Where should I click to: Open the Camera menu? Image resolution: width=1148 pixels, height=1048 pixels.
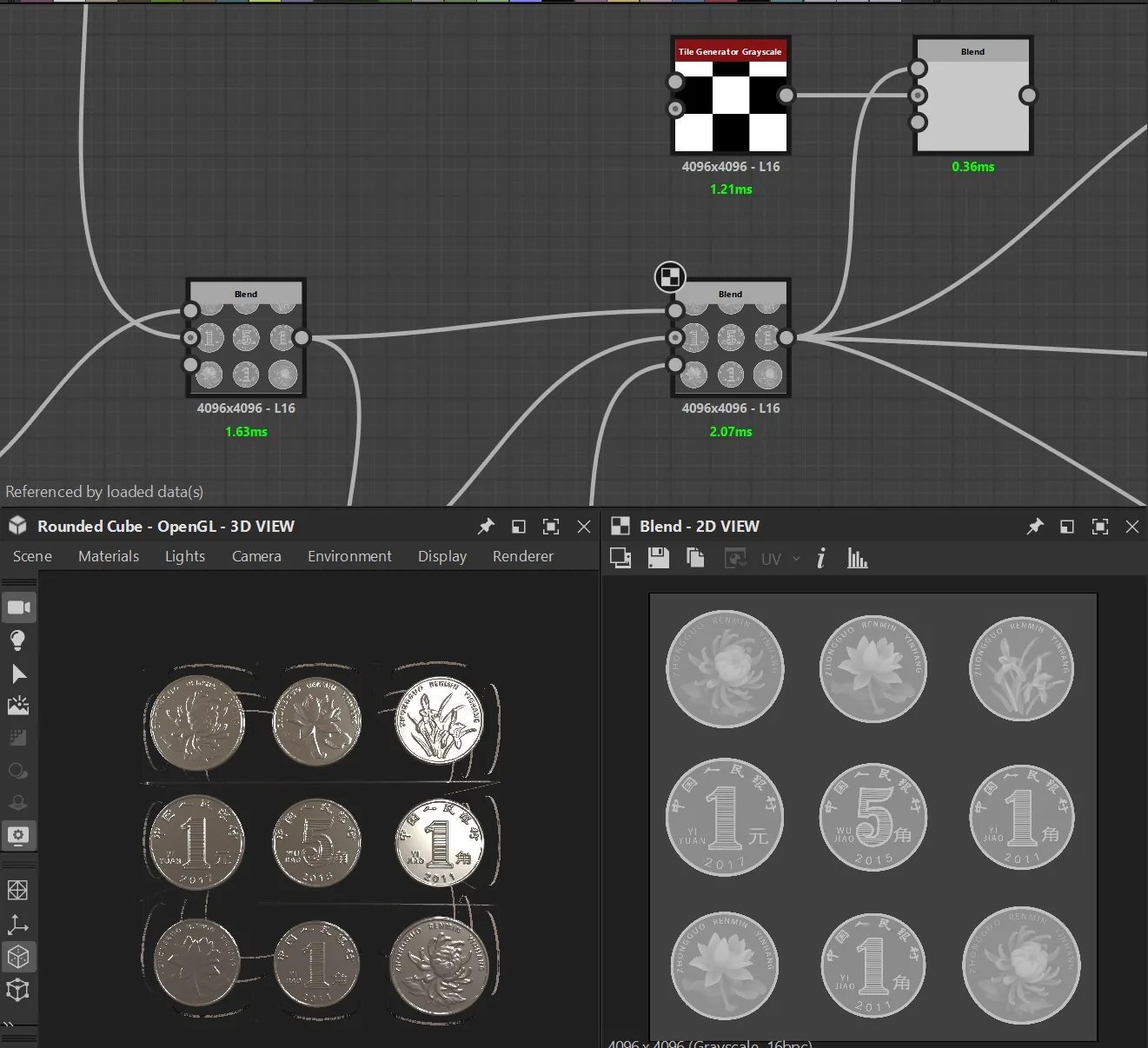click(256, 556)
